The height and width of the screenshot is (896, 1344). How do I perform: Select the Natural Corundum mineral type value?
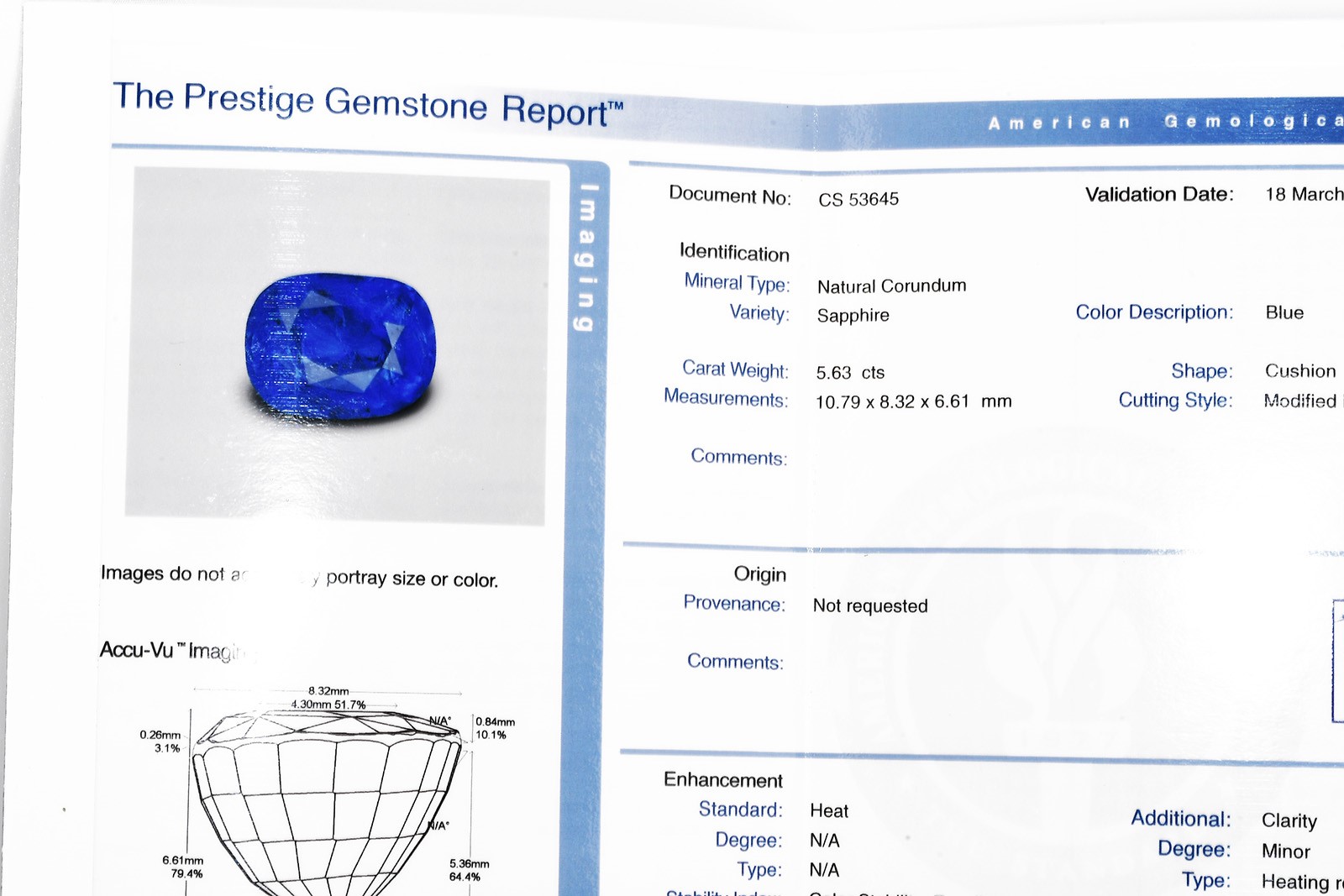coord(891,286)
